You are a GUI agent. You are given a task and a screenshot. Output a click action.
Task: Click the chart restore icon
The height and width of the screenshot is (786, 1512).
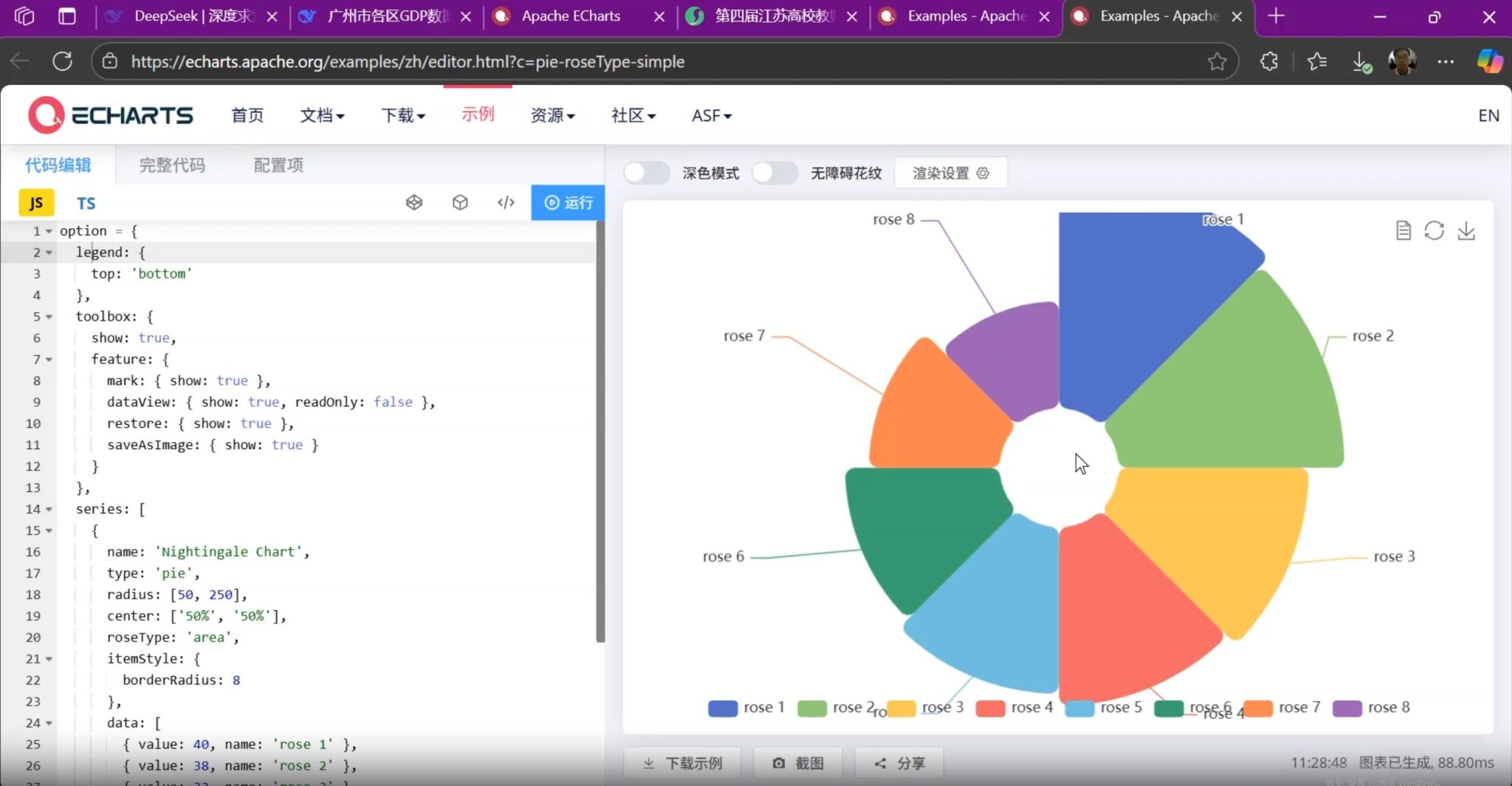(x=1434, y=231)
